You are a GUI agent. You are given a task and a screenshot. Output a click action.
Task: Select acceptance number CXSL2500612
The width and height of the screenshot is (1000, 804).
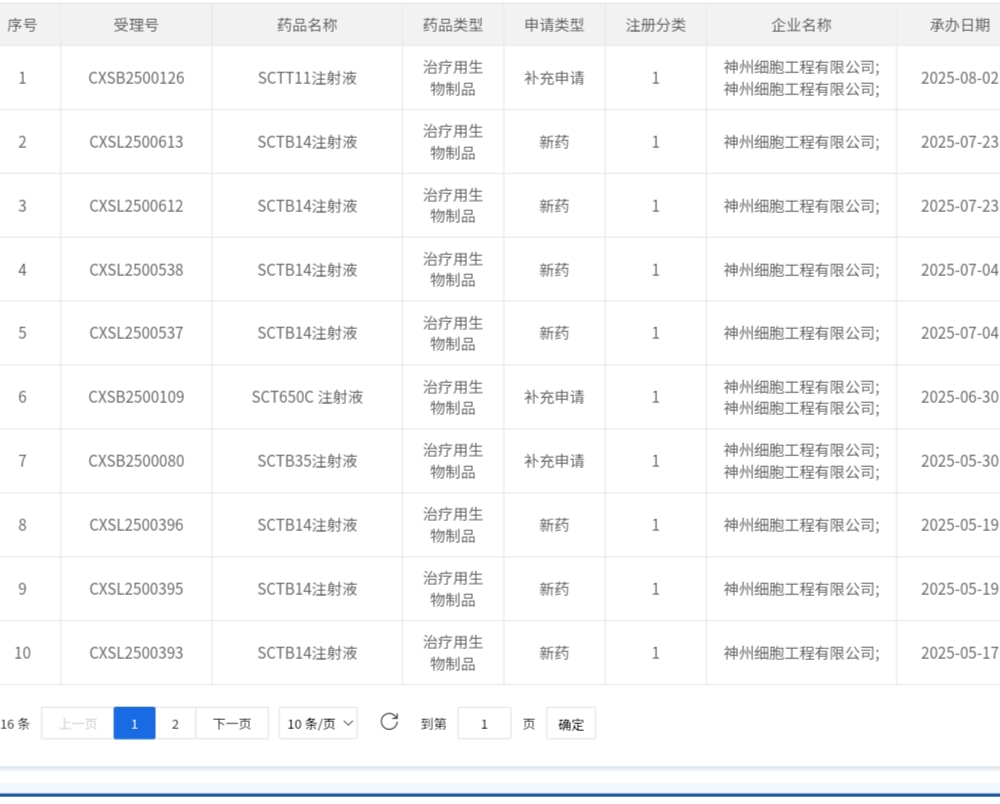(x=136, y=206)
